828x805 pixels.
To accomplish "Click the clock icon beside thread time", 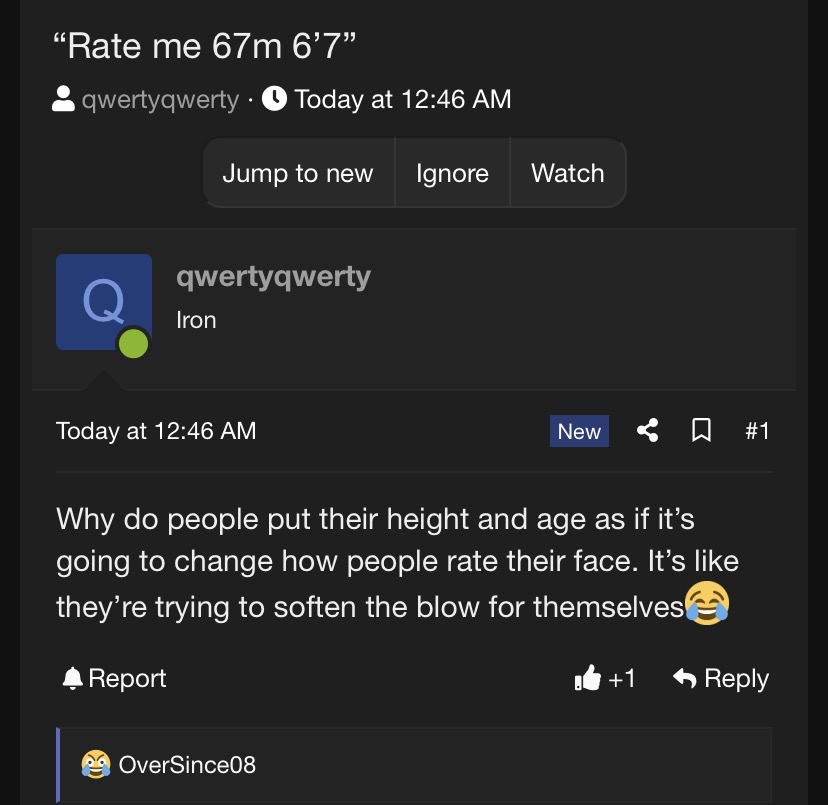I will pyautogui.click(x=274, y=99).
